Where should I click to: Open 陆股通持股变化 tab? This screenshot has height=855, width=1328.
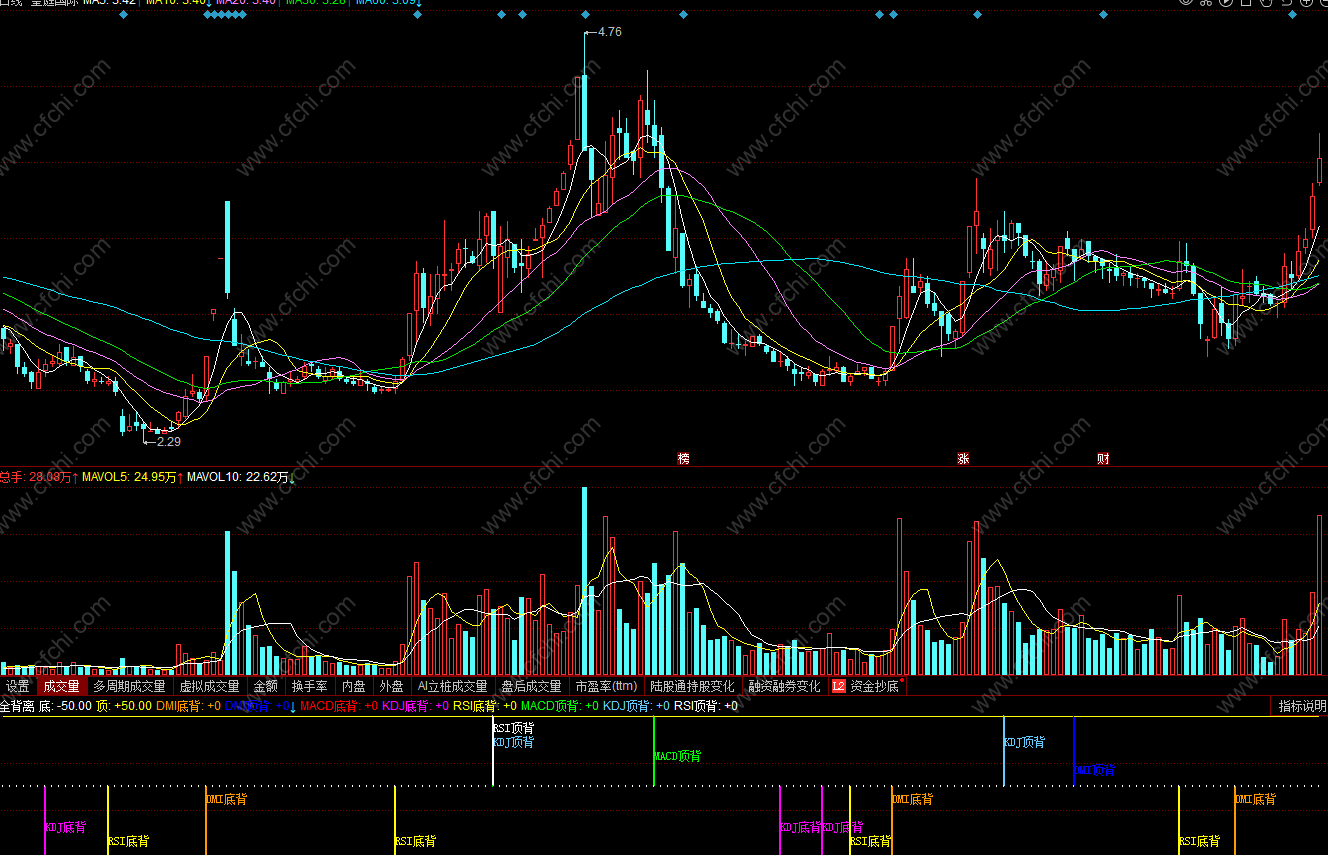[x=692, y=686]
